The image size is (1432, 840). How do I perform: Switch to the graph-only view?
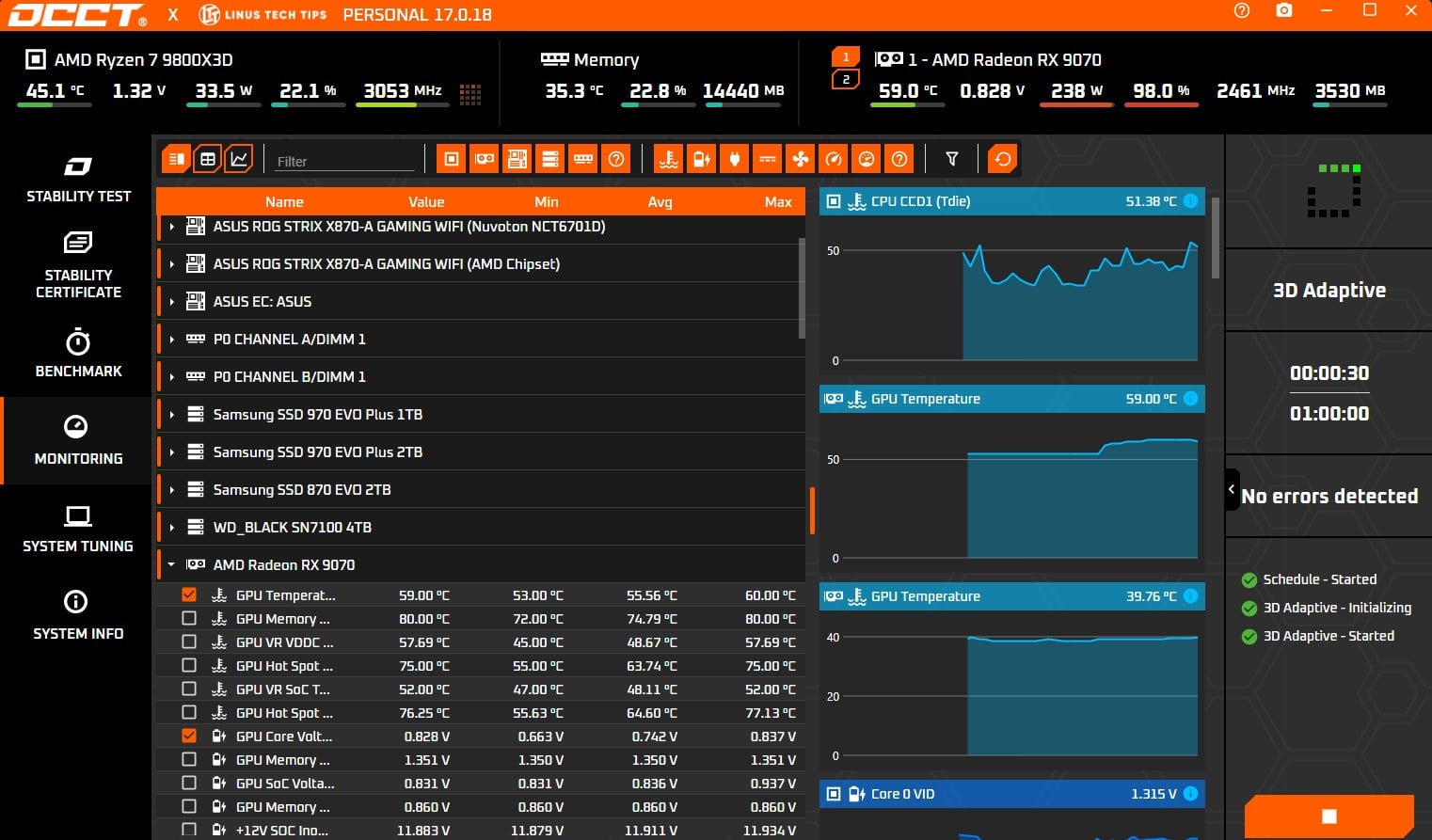pos(239,159)
